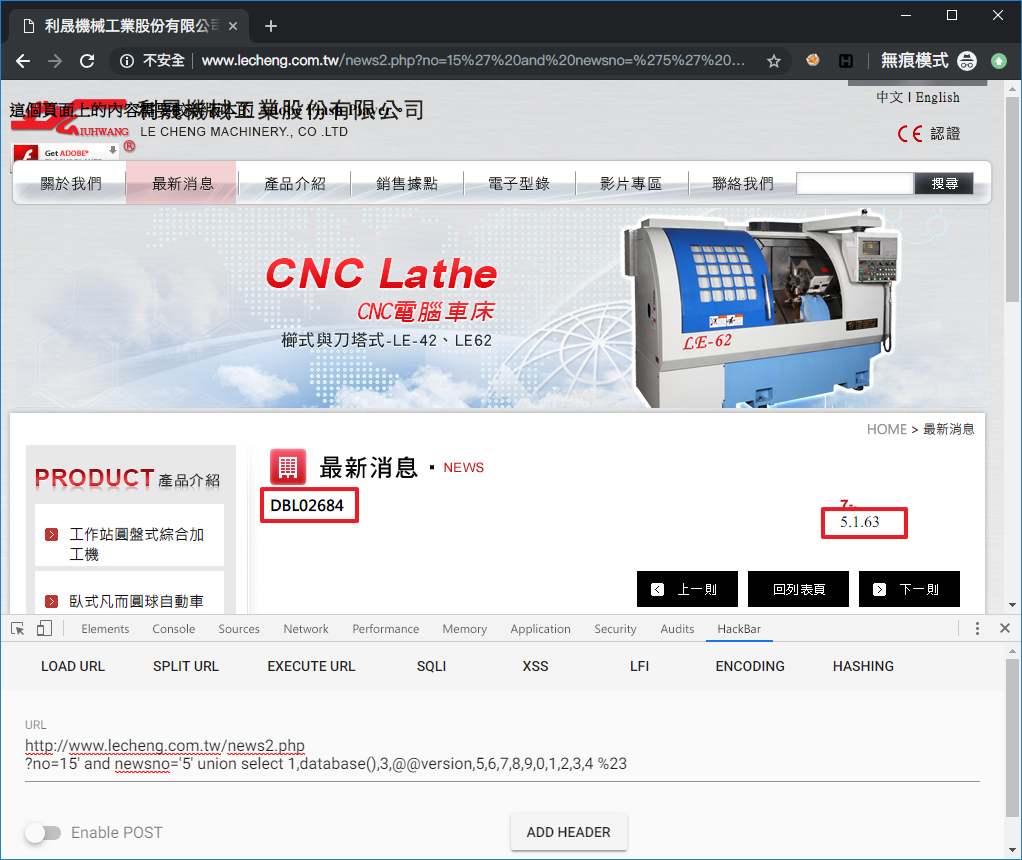Open 銷售據點 in the site navigation

click(407, 184)
